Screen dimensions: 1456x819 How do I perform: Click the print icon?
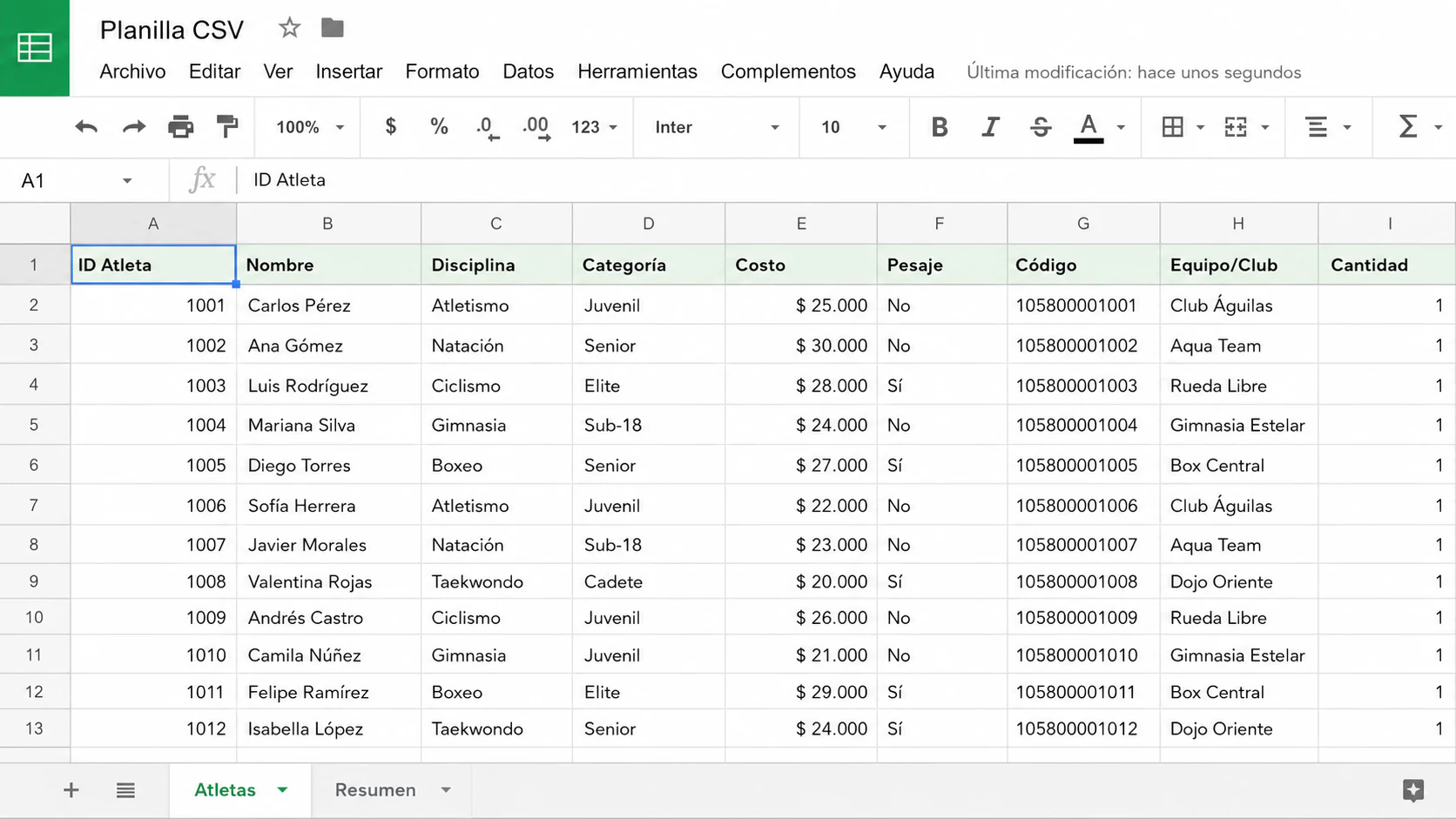(180, 127)
